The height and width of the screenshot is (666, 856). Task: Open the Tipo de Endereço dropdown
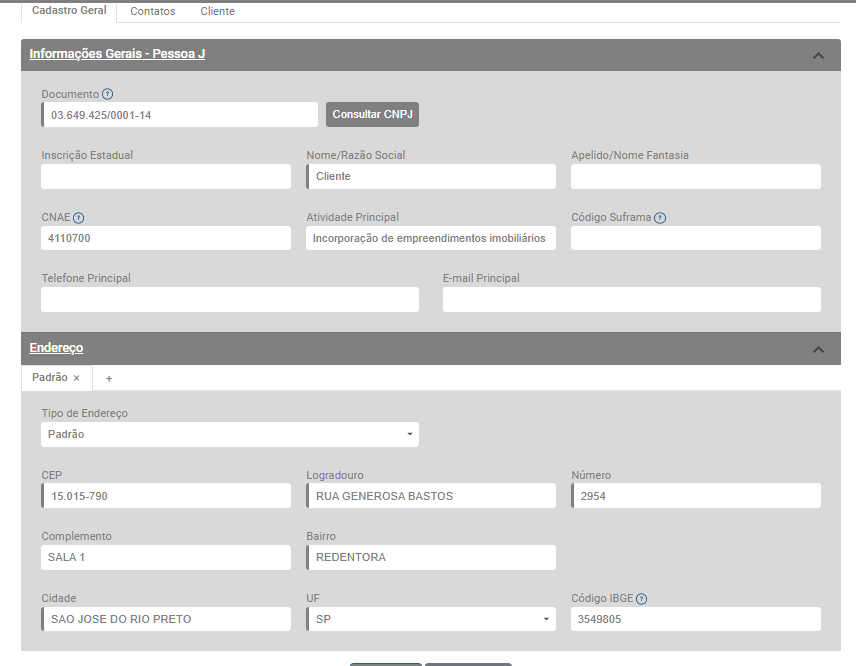click(230, 435)
